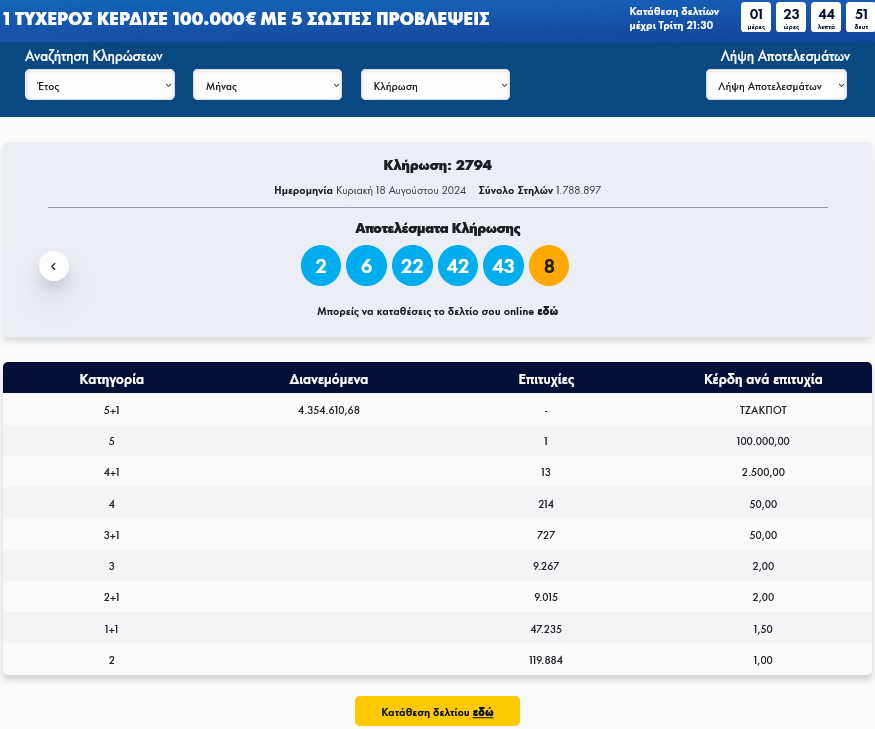Click the blue ball number 42

point(458,266)
